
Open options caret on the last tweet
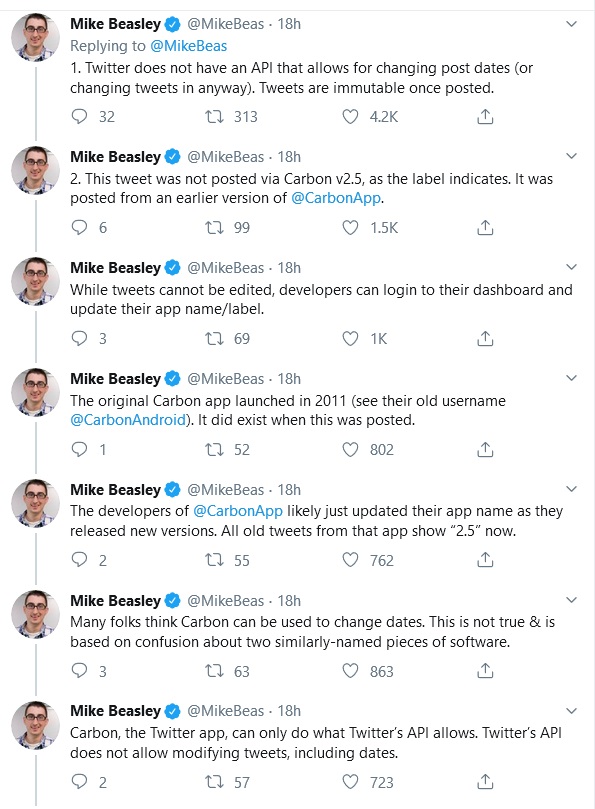(x=571, y=710)
